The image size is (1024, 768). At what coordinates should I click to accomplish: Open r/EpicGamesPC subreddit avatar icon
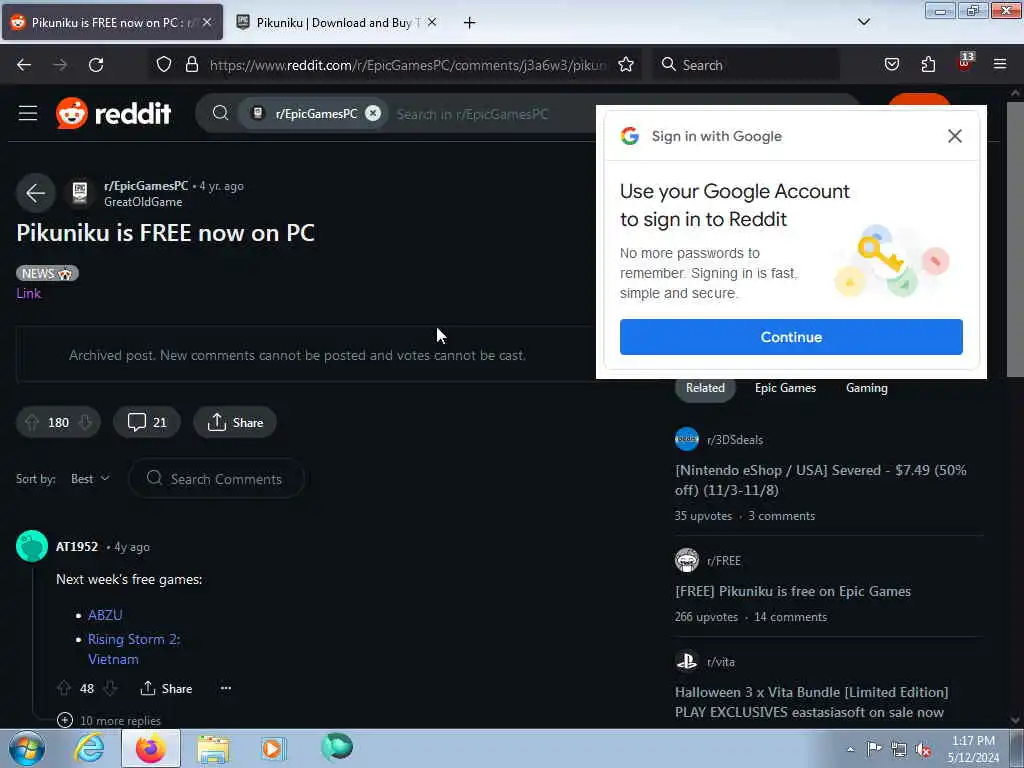coord(80,193)
